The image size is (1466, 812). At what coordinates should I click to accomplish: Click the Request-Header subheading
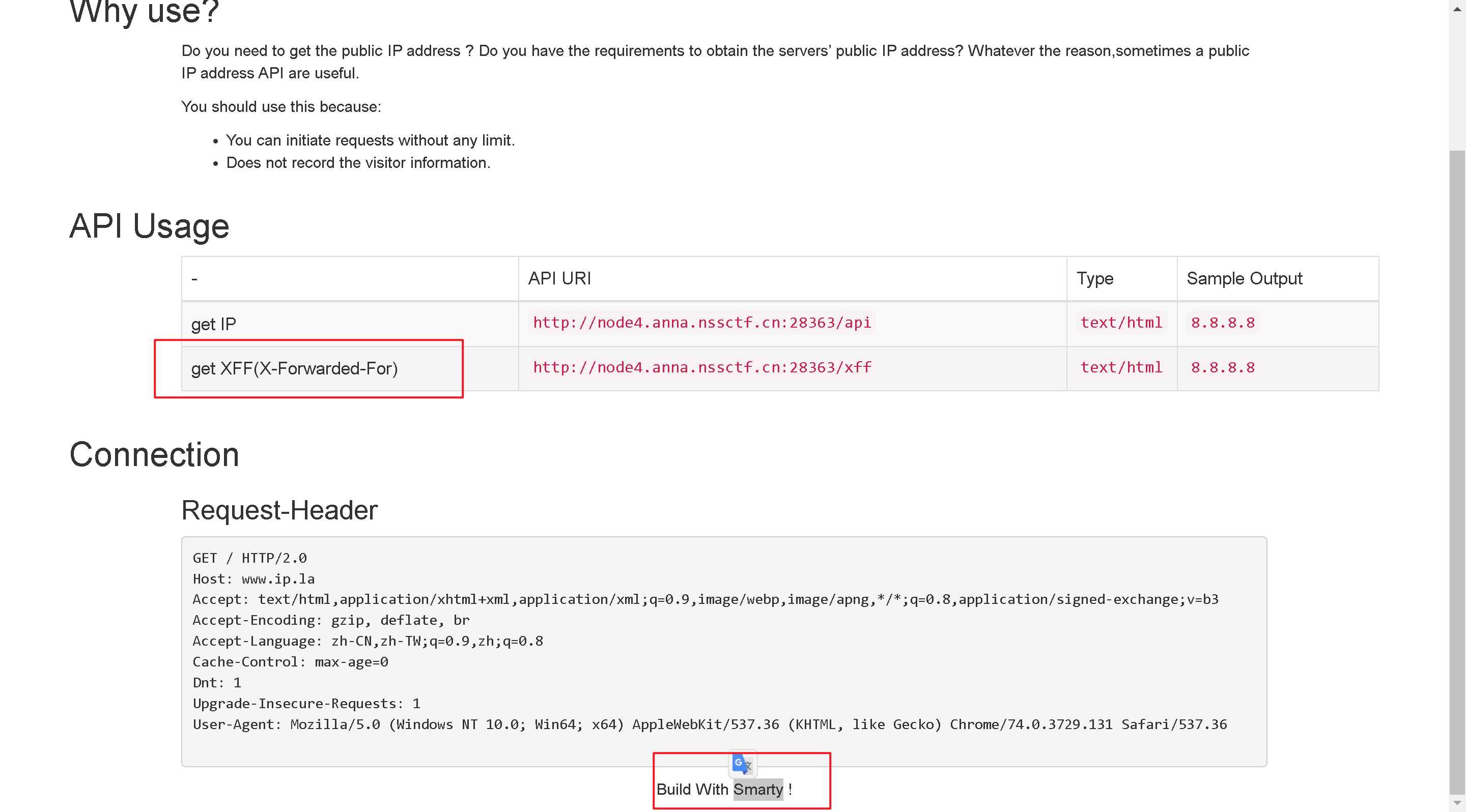(279, 510)
